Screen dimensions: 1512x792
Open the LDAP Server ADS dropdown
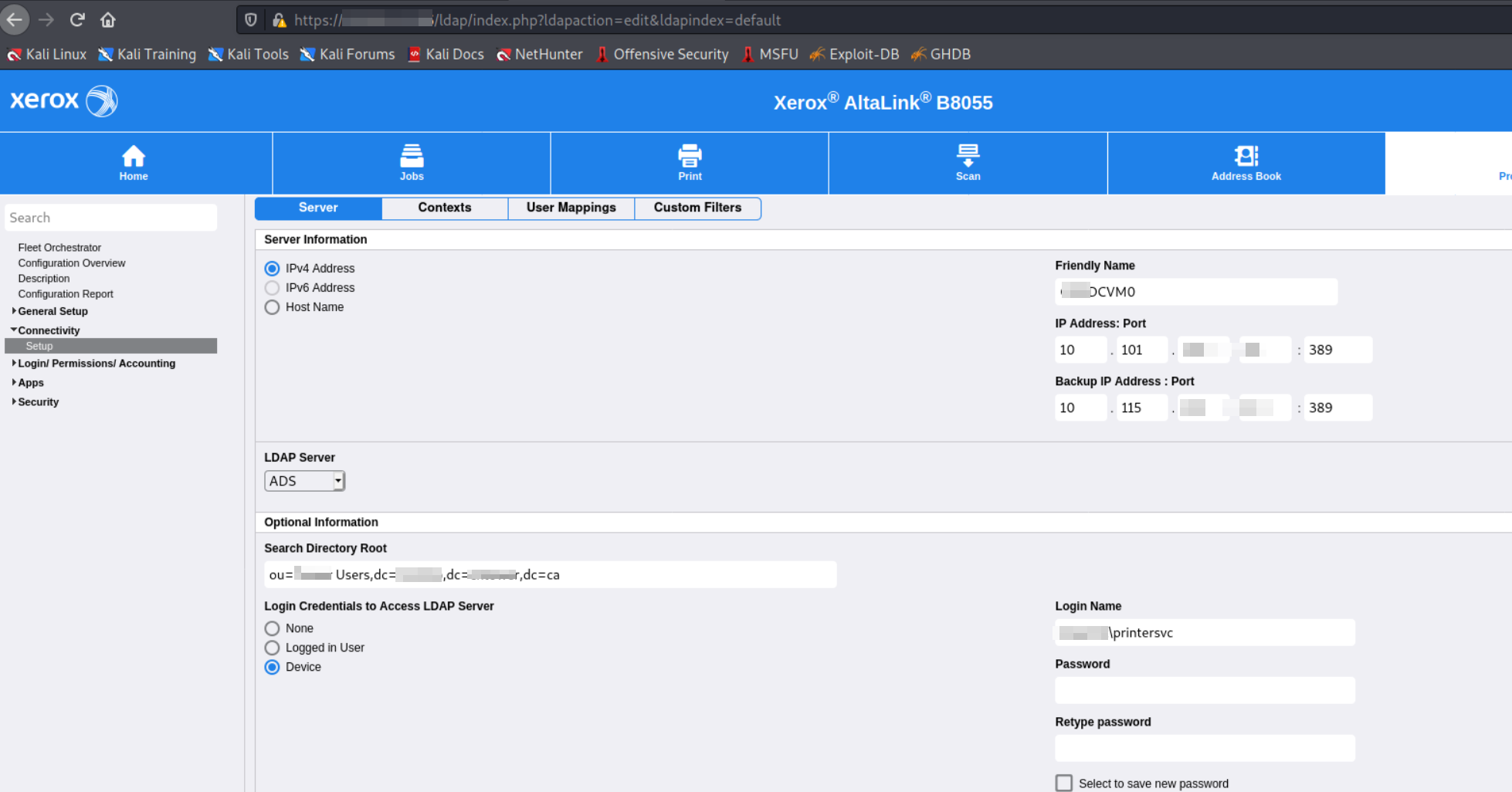point(304,481)
